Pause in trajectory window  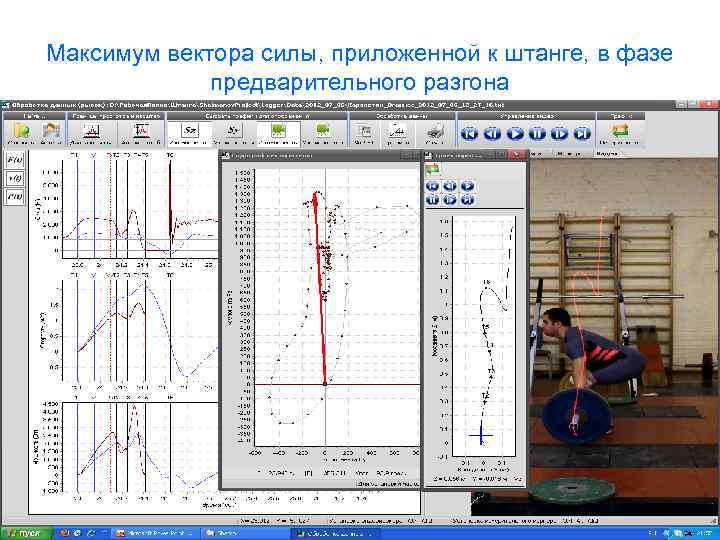pyautogui.click(x=433, y=199)
